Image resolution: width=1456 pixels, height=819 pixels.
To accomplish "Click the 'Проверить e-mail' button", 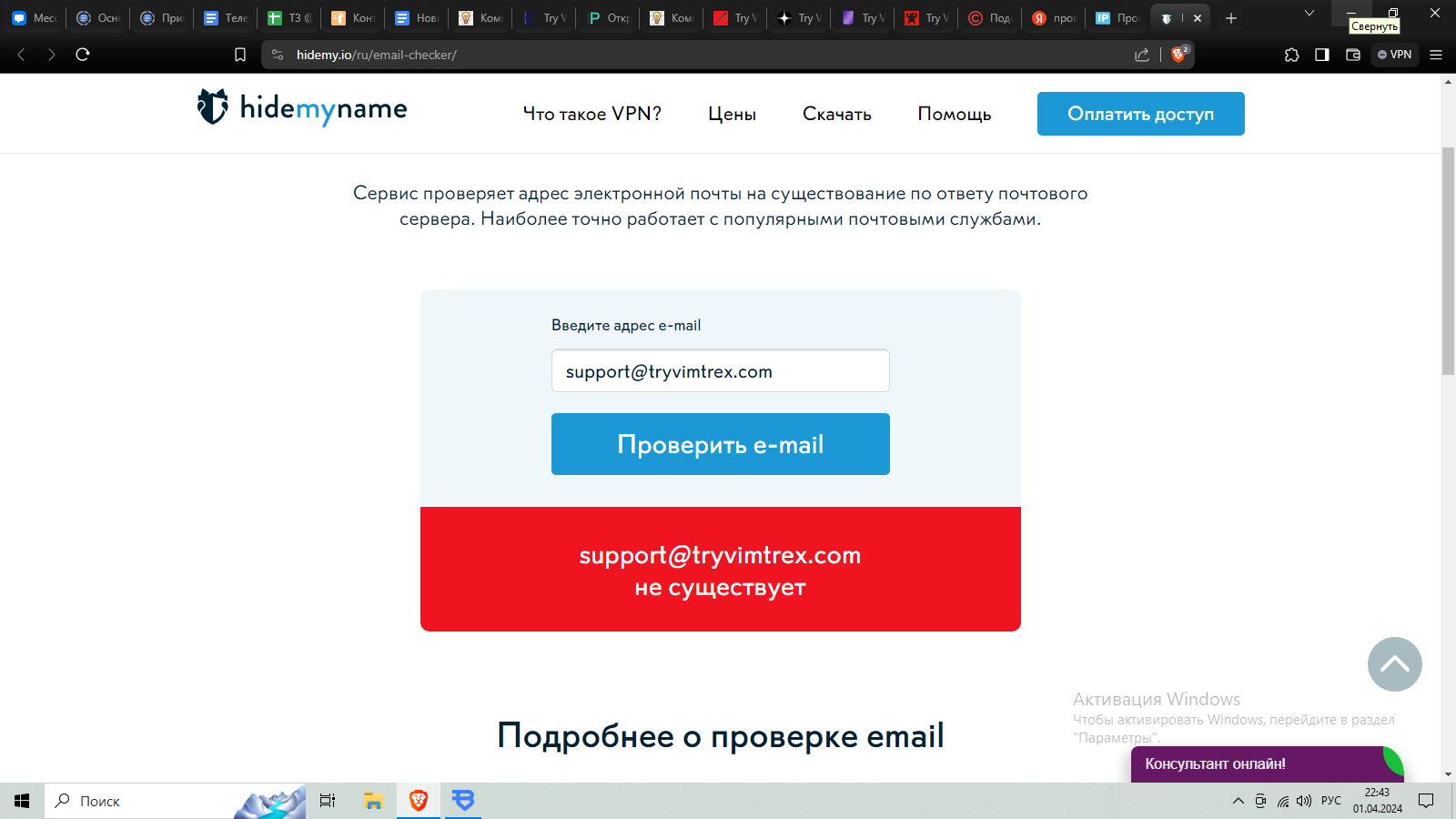I will pyautogui.click(x=720, y=444).
